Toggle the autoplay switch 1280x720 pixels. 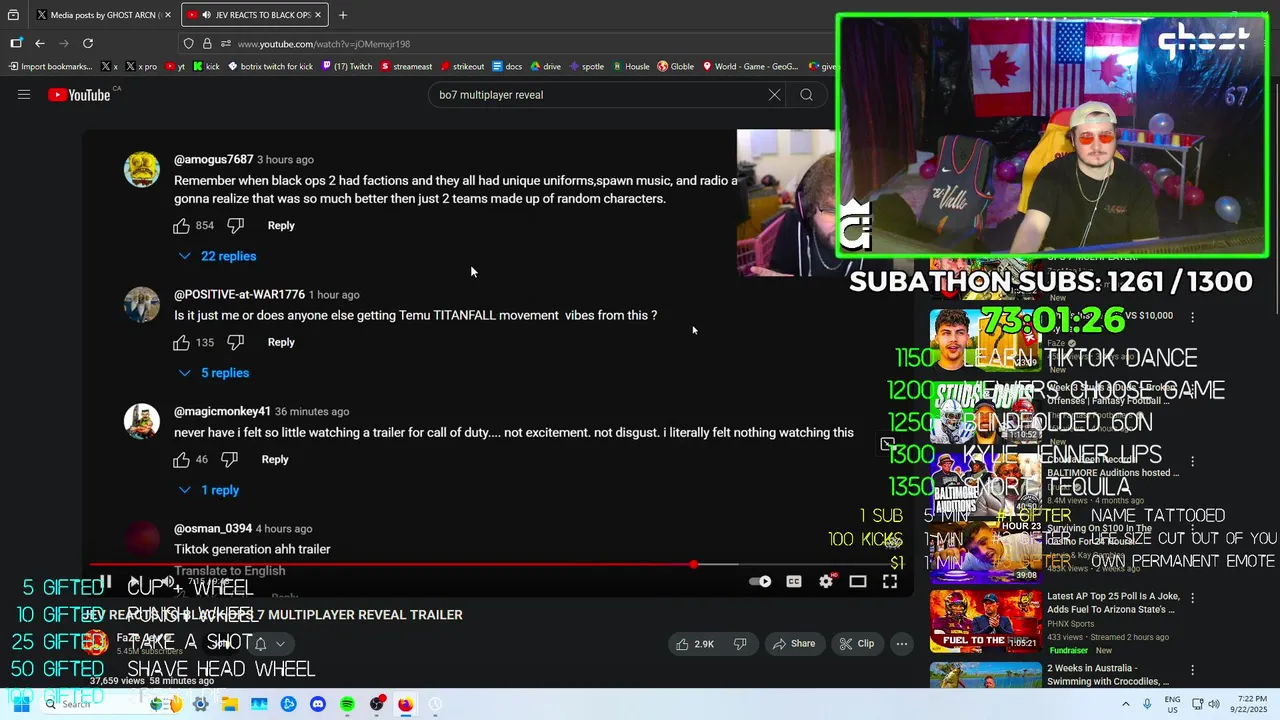click(760, 582)
